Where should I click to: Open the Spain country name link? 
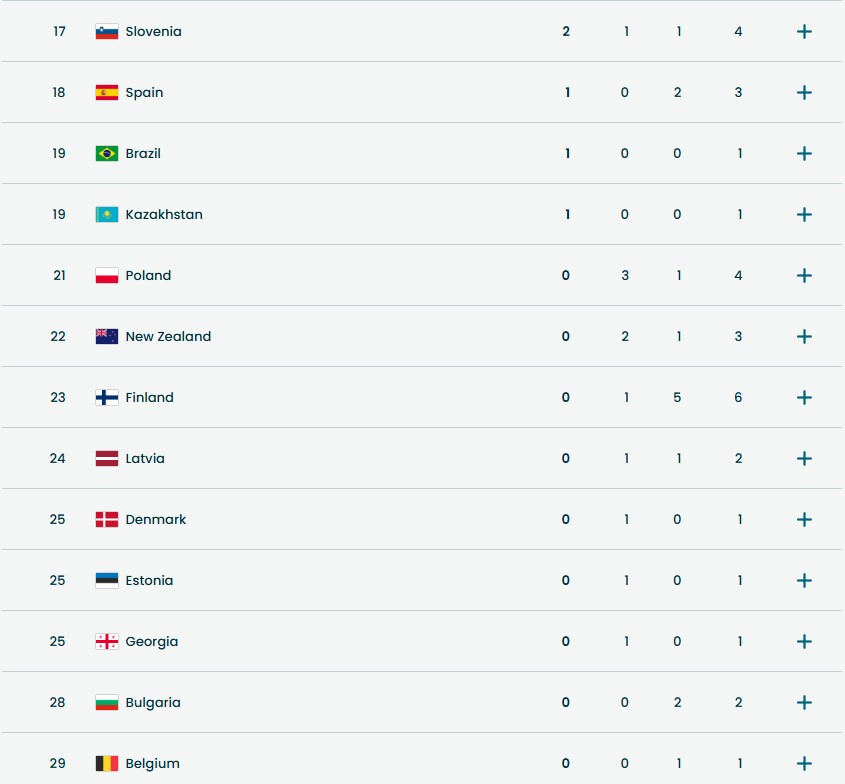coord(144,93)
